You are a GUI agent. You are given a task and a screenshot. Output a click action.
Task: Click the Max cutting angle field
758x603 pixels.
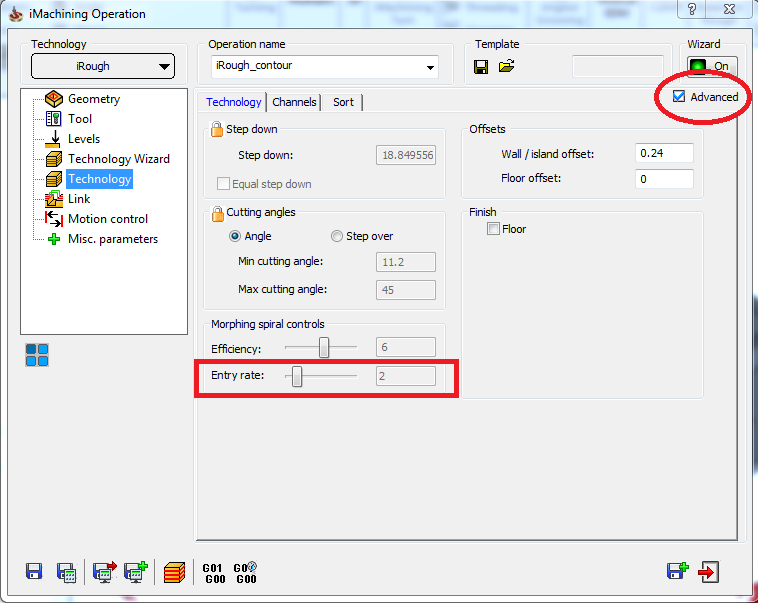point(406,290)
